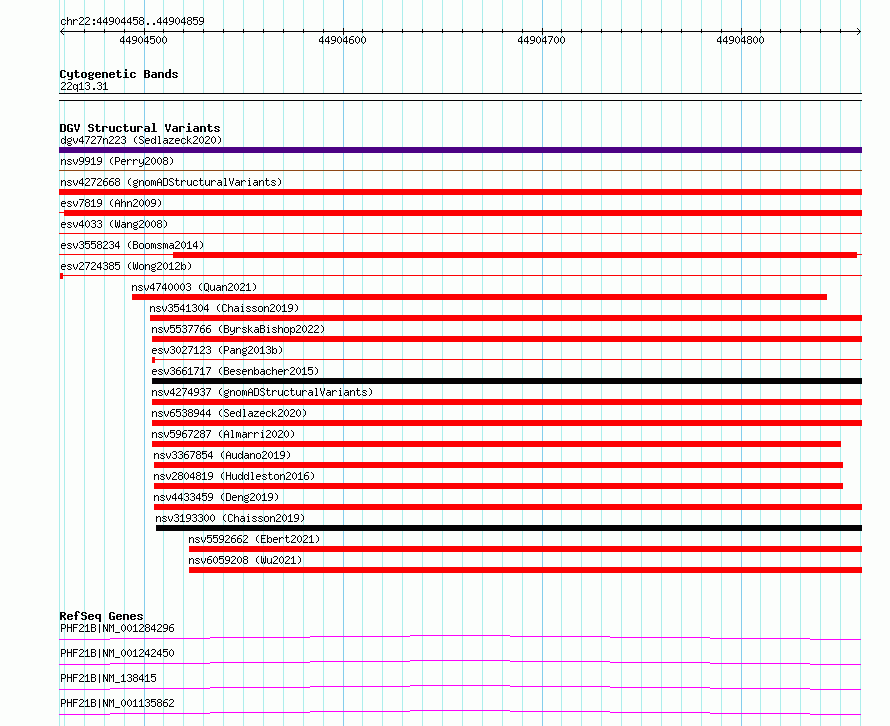890x726 pixels.
Task: Click esv2724385 (Wong2012b) label
Action: point(126,266)
